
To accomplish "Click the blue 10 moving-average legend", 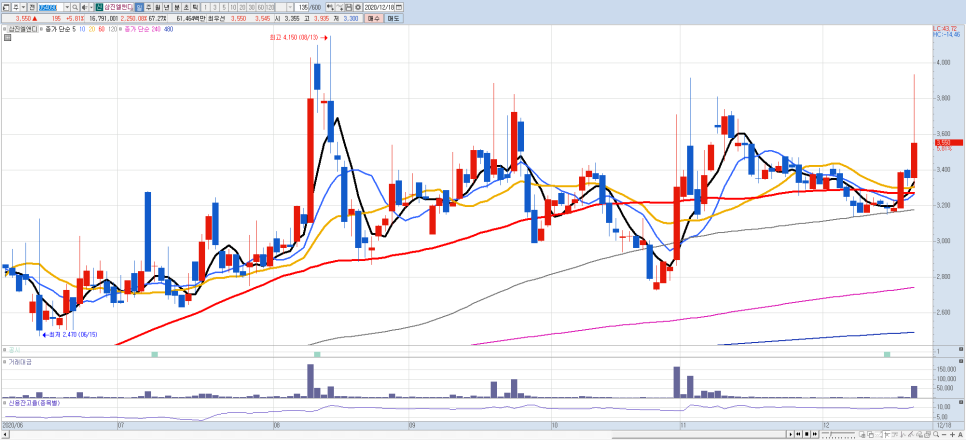I will [83, 29].
